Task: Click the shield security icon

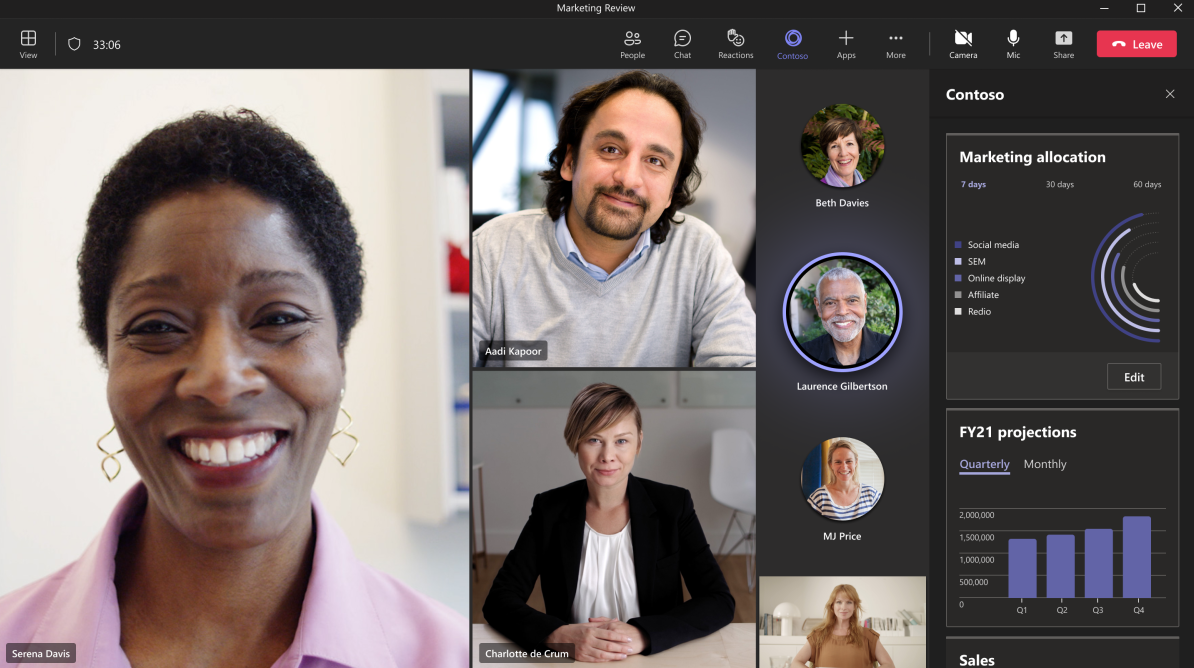Action: 74,44
